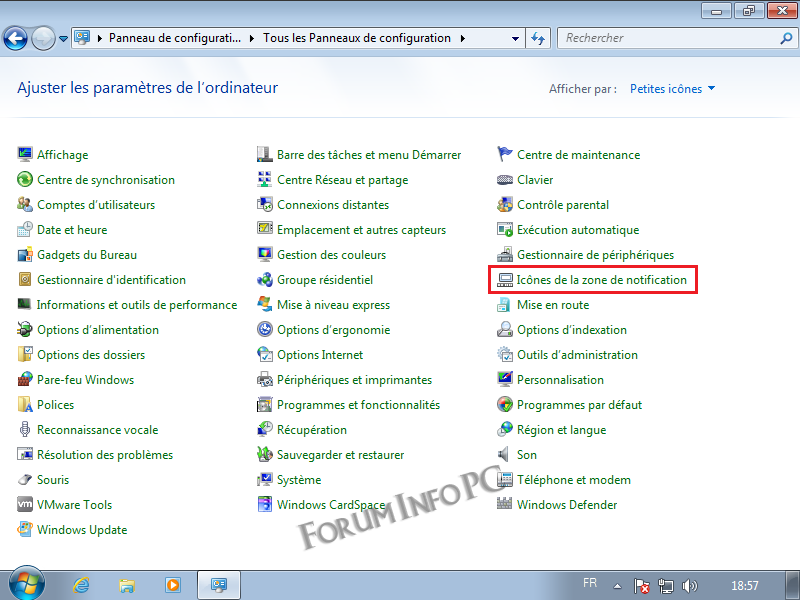Click the Contrôle parental icon

click(x=505, y=204)
